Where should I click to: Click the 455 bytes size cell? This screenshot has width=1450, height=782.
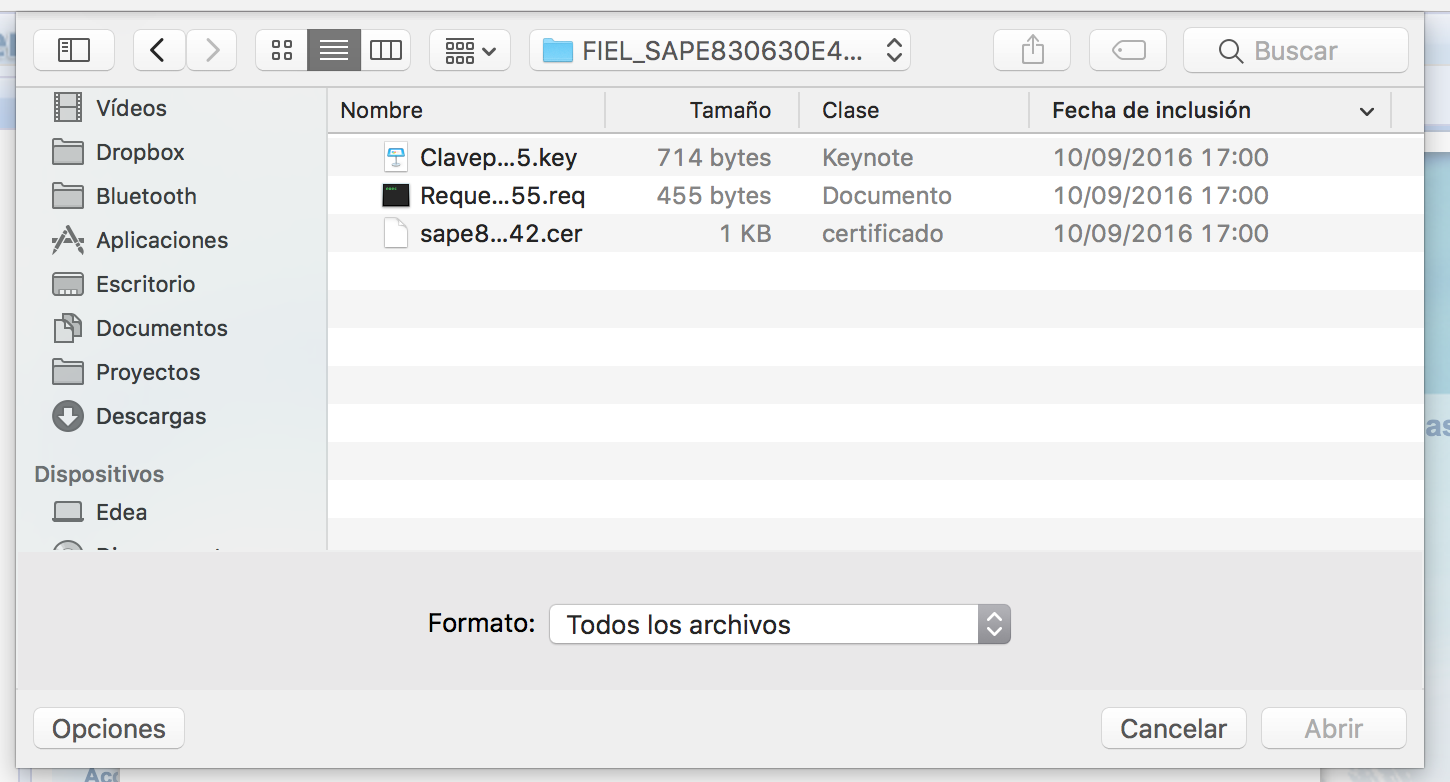coord(713,195)
